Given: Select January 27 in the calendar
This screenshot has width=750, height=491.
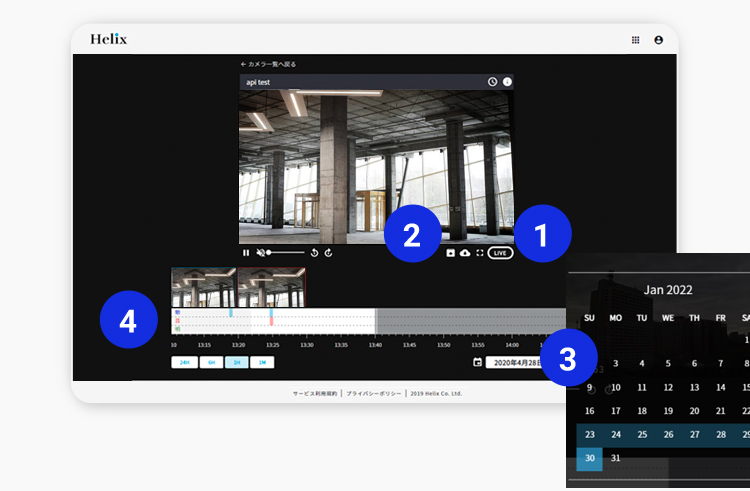Looking at the screenshot, I should 695,435.
